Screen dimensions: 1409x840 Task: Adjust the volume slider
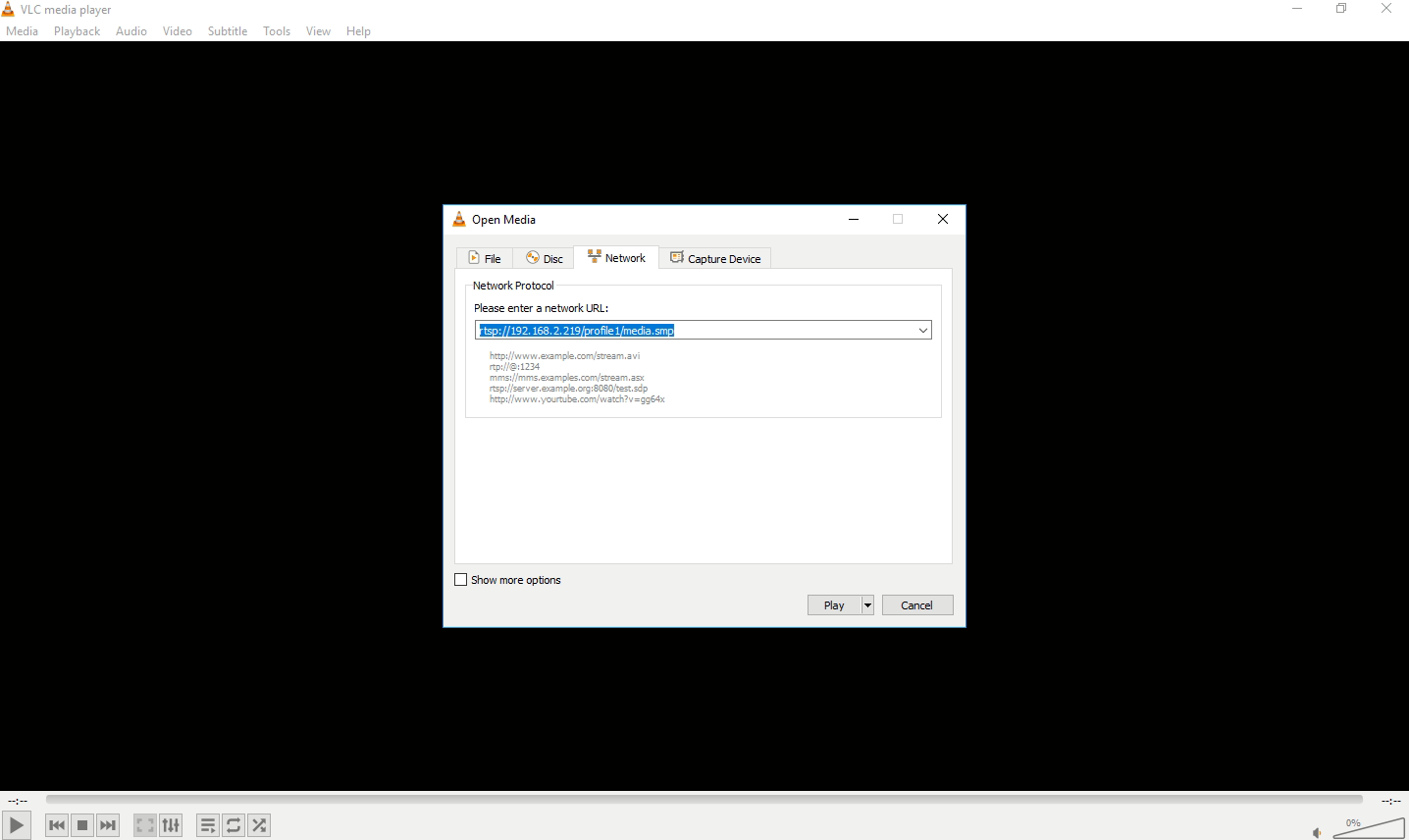point(1369,827)
